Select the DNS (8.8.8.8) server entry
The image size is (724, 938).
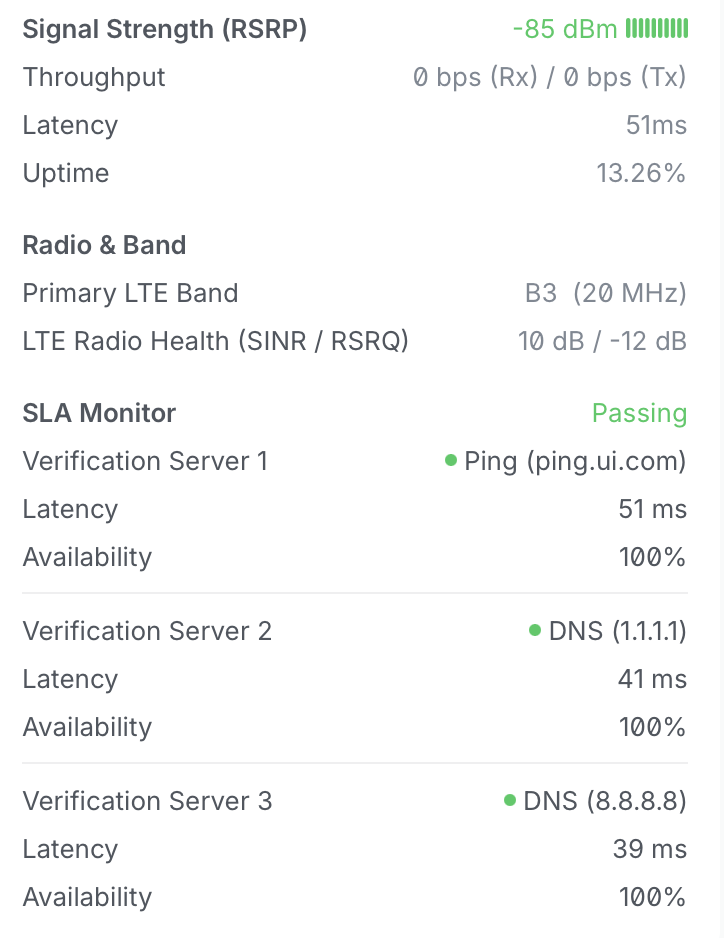[604, 801]
